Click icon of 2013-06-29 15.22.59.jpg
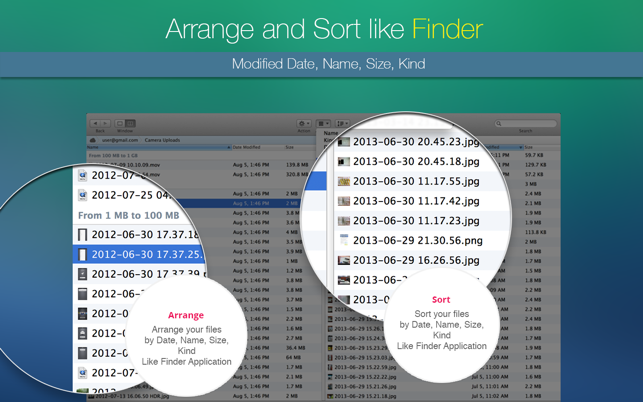 (x=330, y=367)
